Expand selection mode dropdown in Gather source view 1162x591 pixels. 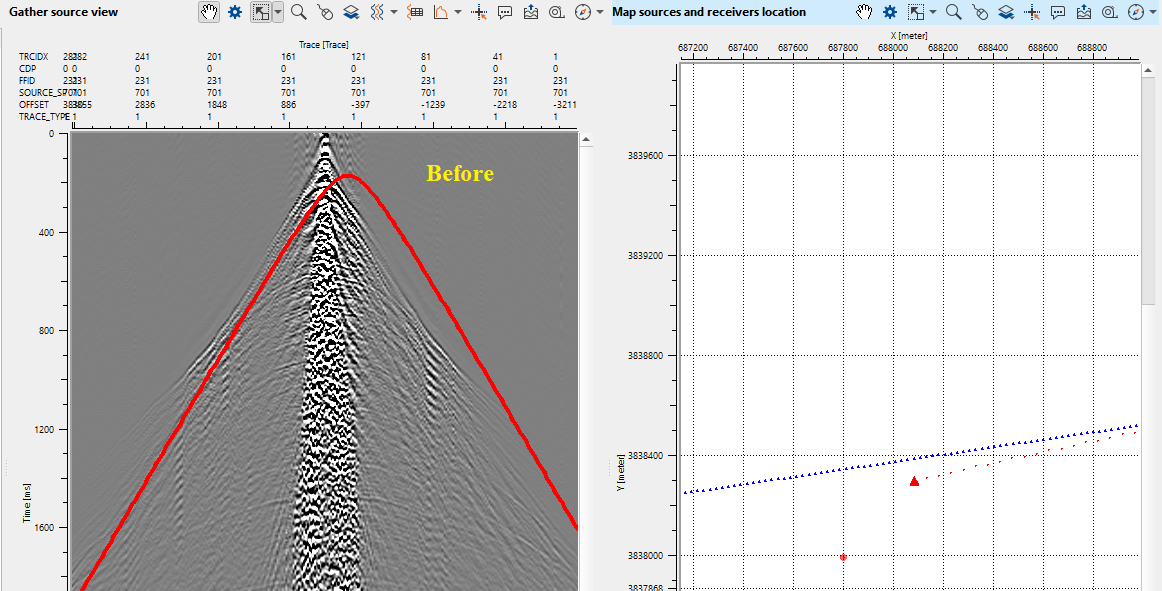277,12
